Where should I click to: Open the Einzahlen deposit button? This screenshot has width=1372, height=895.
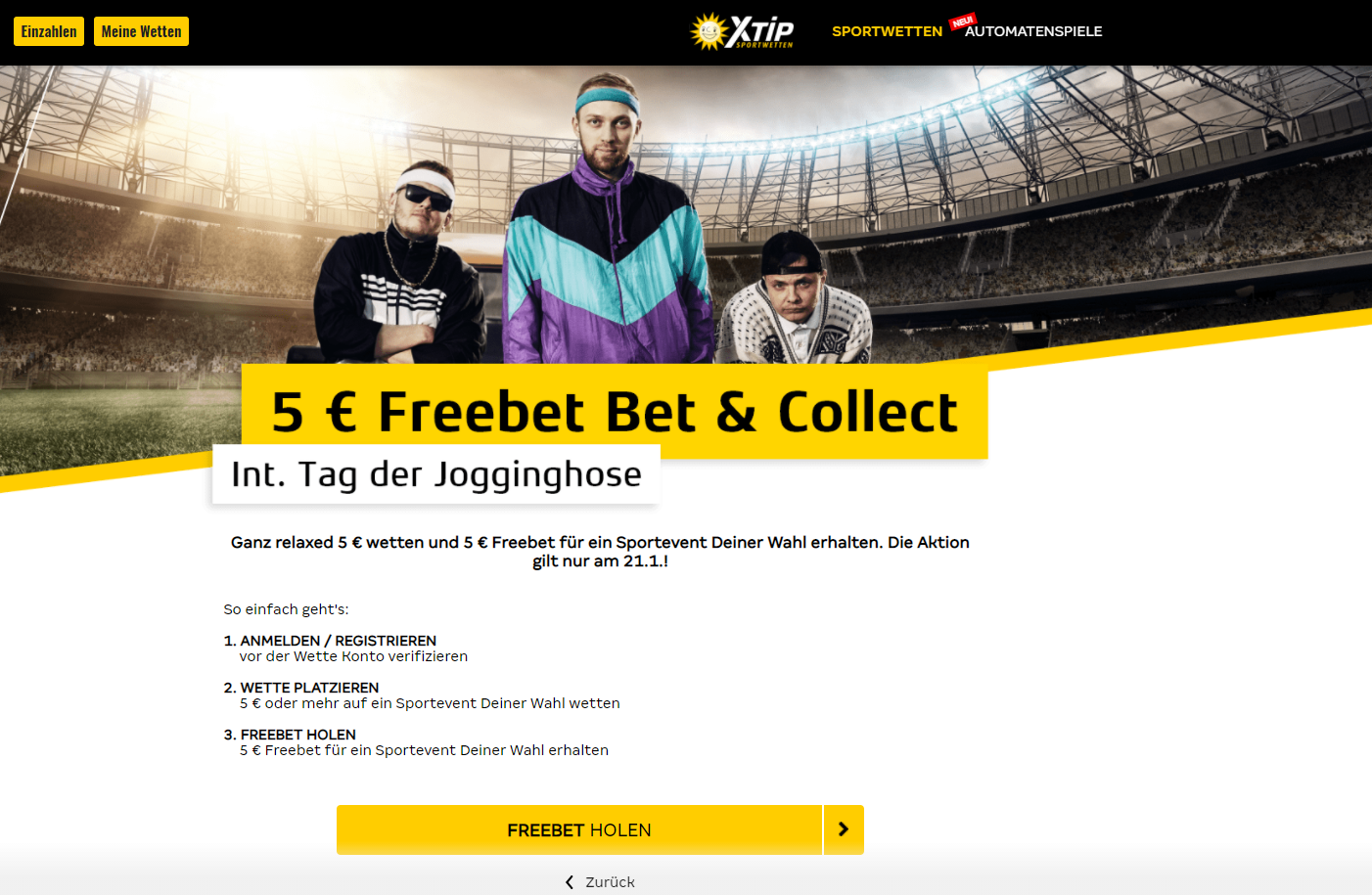[49, 31]
